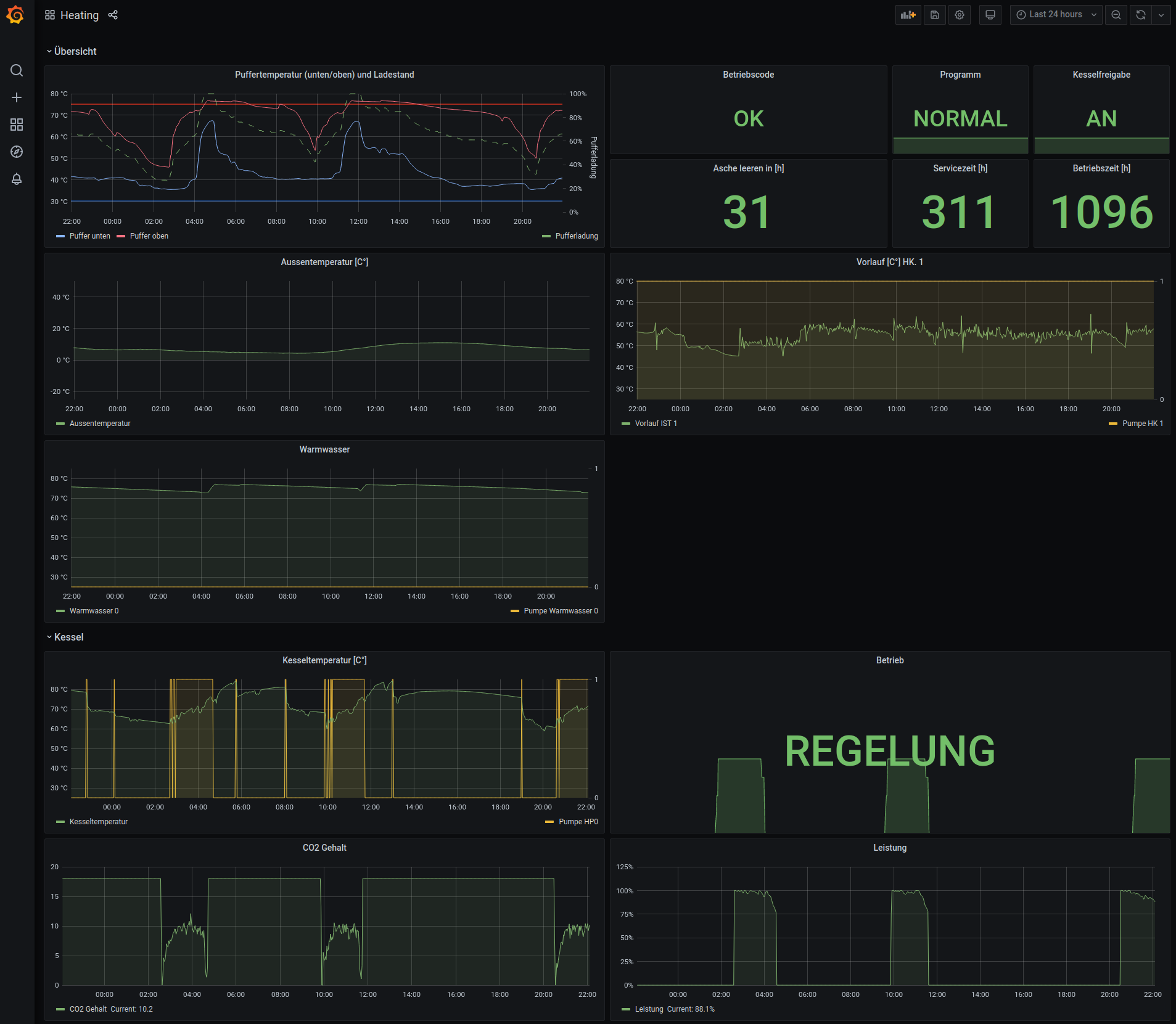Click the Heating dashboard title

[80, 15]
